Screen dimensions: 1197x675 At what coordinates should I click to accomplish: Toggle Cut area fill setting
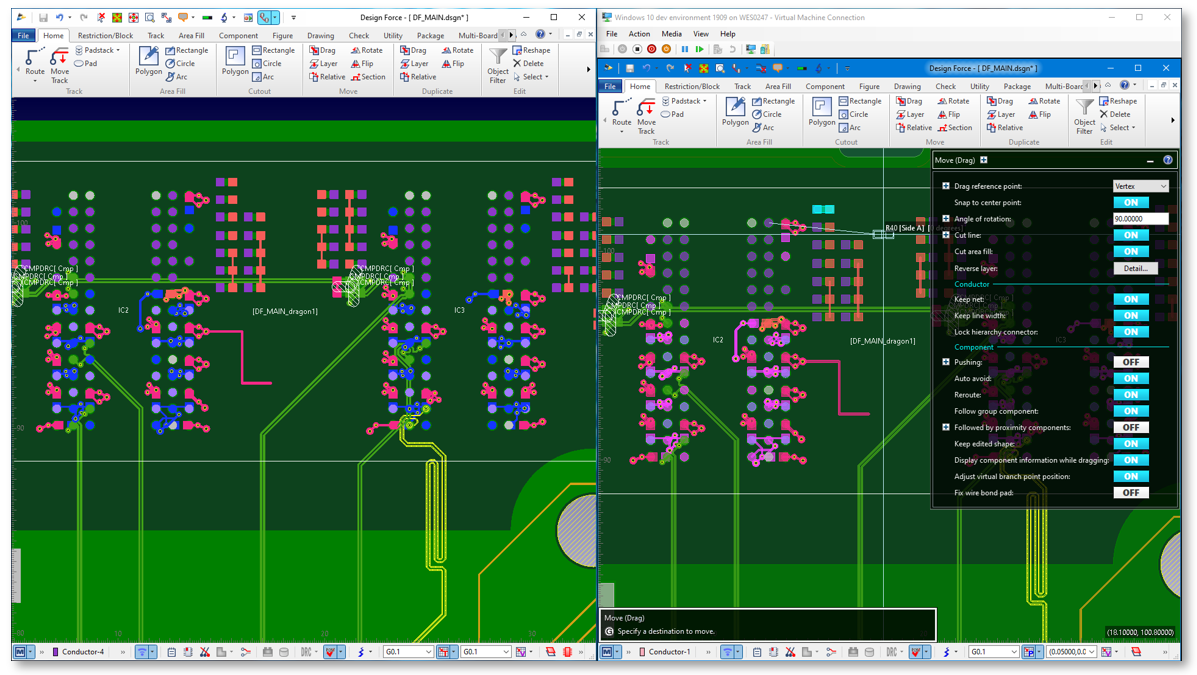1131,251
